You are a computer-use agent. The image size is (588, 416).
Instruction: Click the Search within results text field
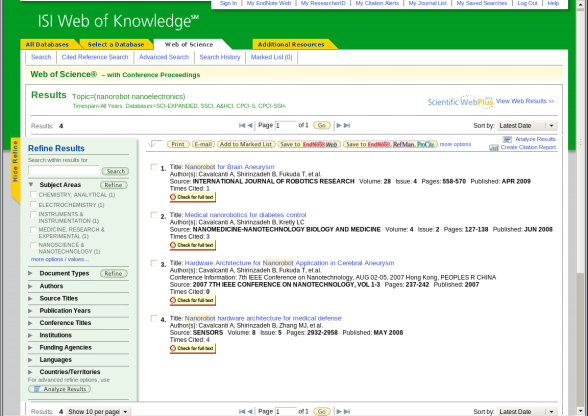click(63, 170)
